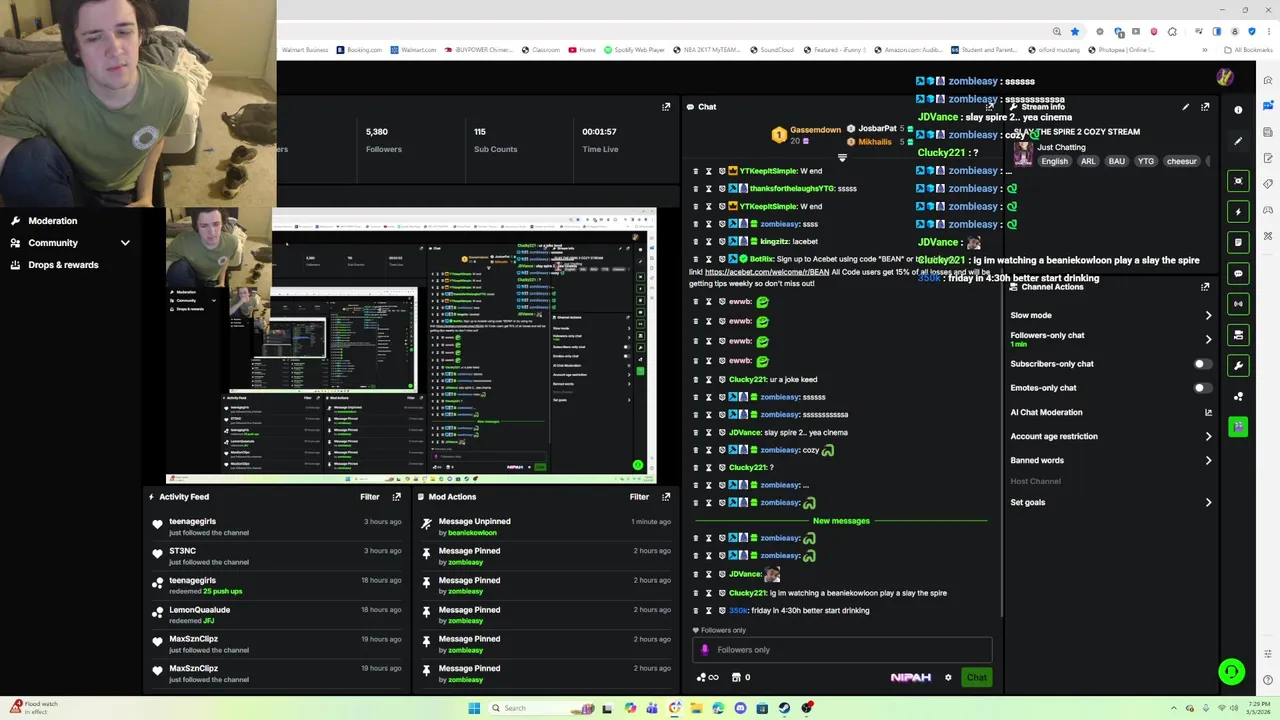1280x720 pixels.
Task: Click the YTG stream tag
Action: 1146,161
